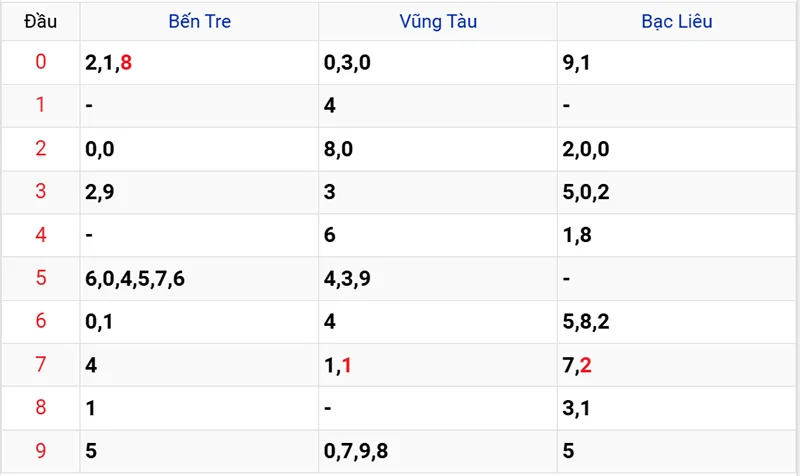800x476 pixels.
Task: Select the Vũng Tàu cell reading 0,3,0
Action: (346, 63)
